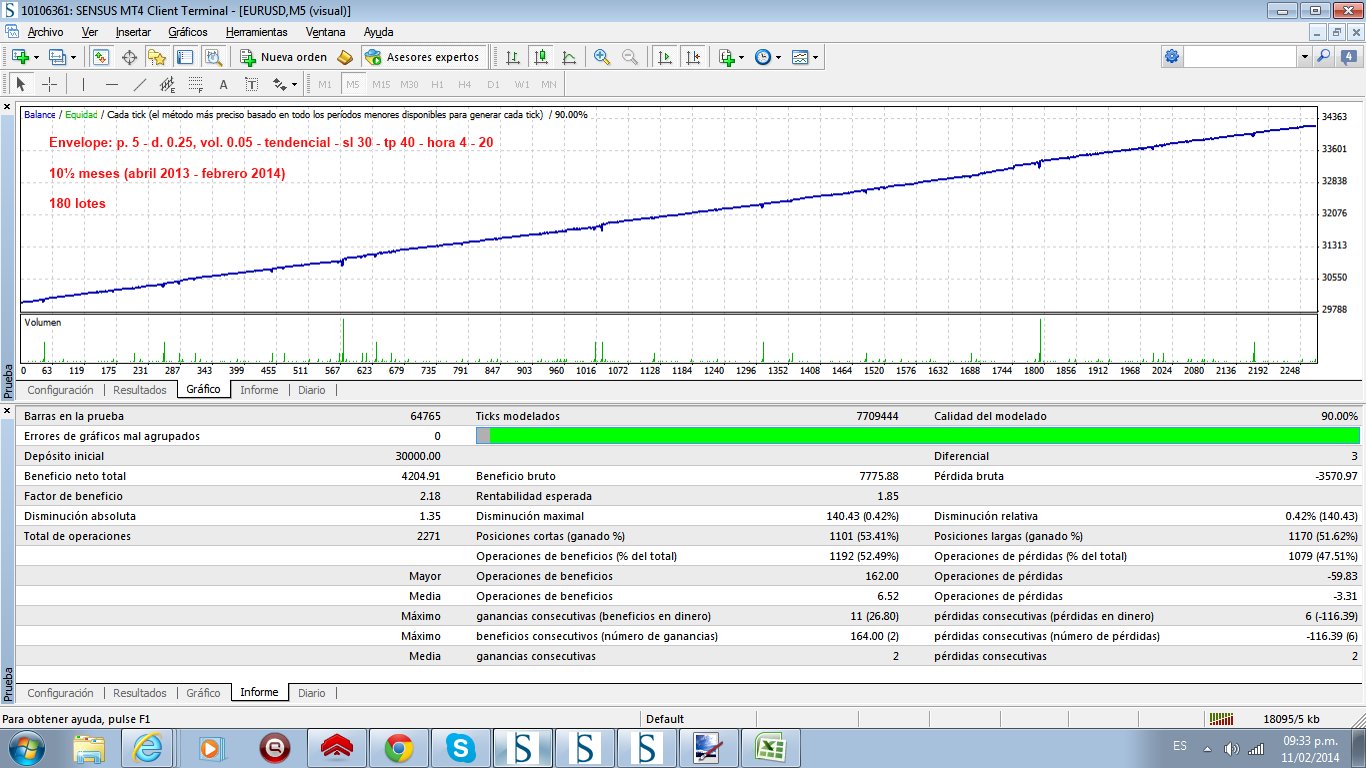Expand the arrows objects dropdown
Viewport: 1366px width, 768px height.
(x=295, y=84)
